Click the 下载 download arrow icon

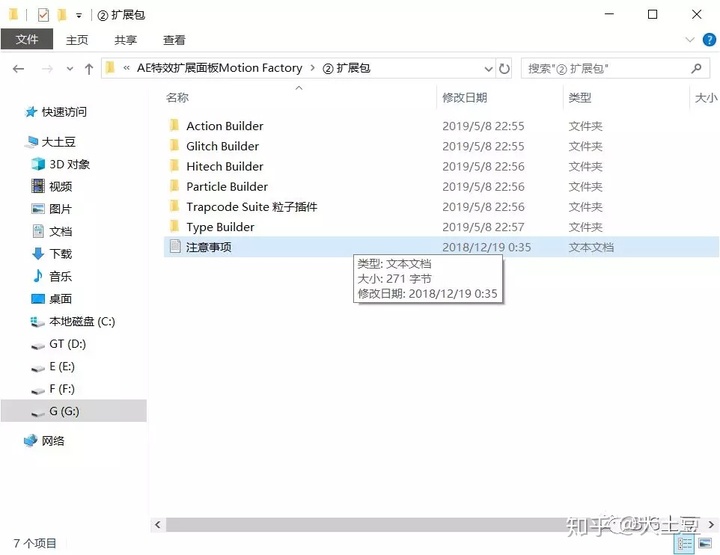coord(38,253)
